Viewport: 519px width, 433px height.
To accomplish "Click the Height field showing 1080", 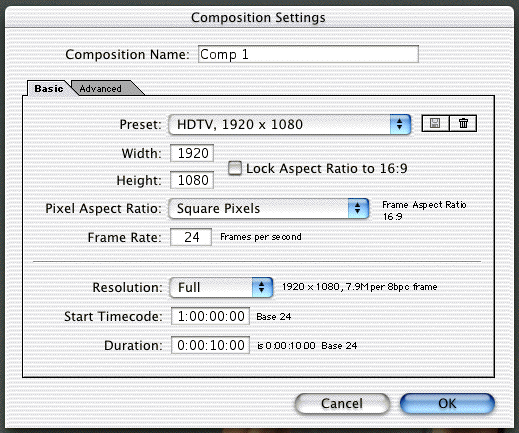I will pos(192,180).
